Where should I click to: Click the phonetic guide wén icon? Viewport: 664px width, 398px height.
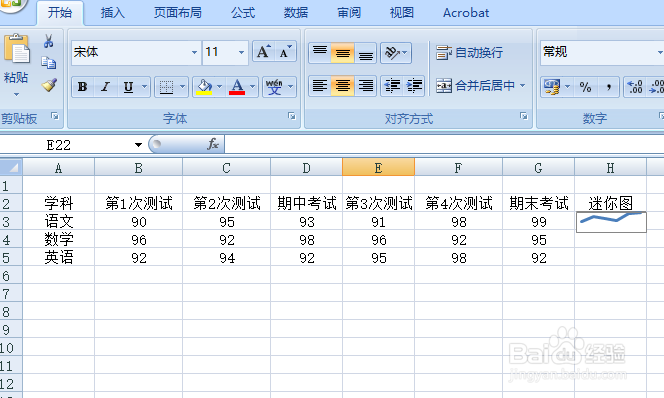(274, 87)
